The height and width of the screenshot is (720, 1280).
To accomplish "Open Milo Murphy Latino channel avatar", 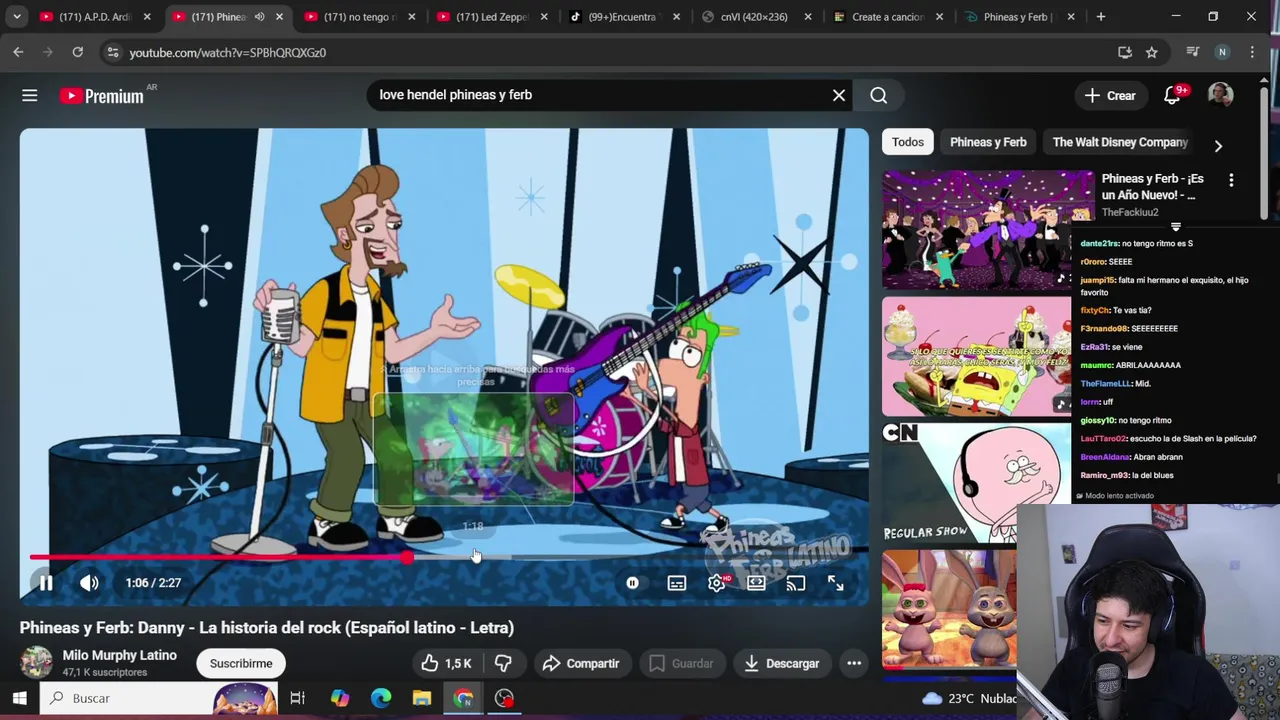I will [x=36, y=663].
